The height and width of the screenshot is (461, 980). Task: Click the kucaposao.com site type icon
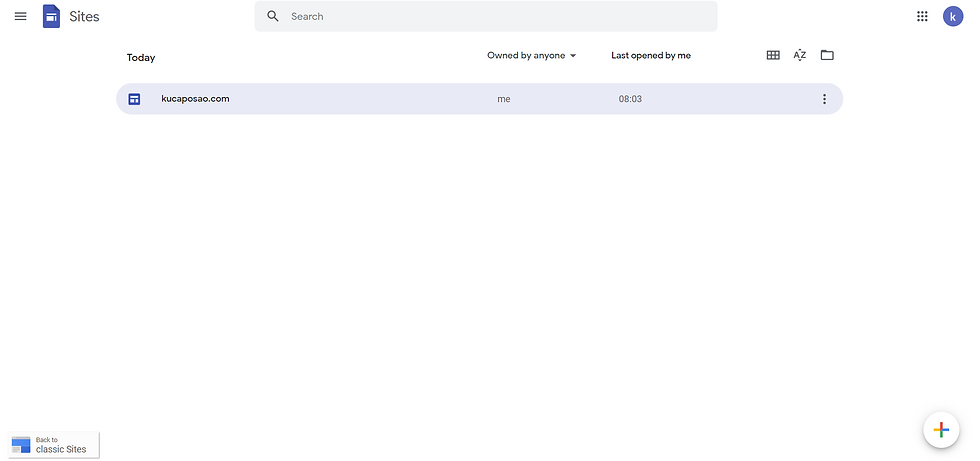point(134,99)
